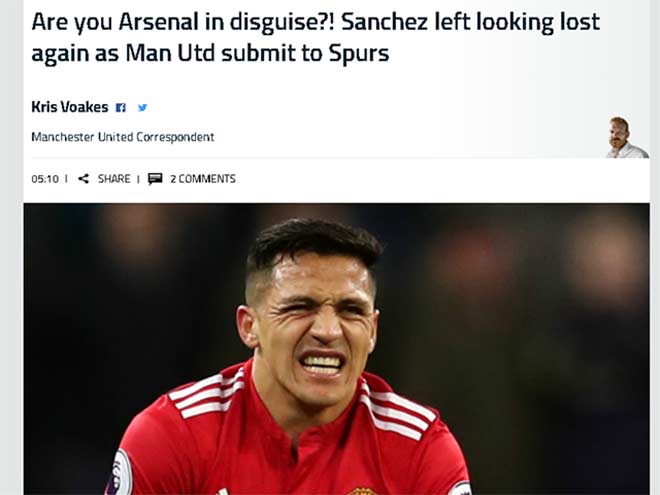
Task: Click the author's avatar photo
Action: tap(623, 137)
